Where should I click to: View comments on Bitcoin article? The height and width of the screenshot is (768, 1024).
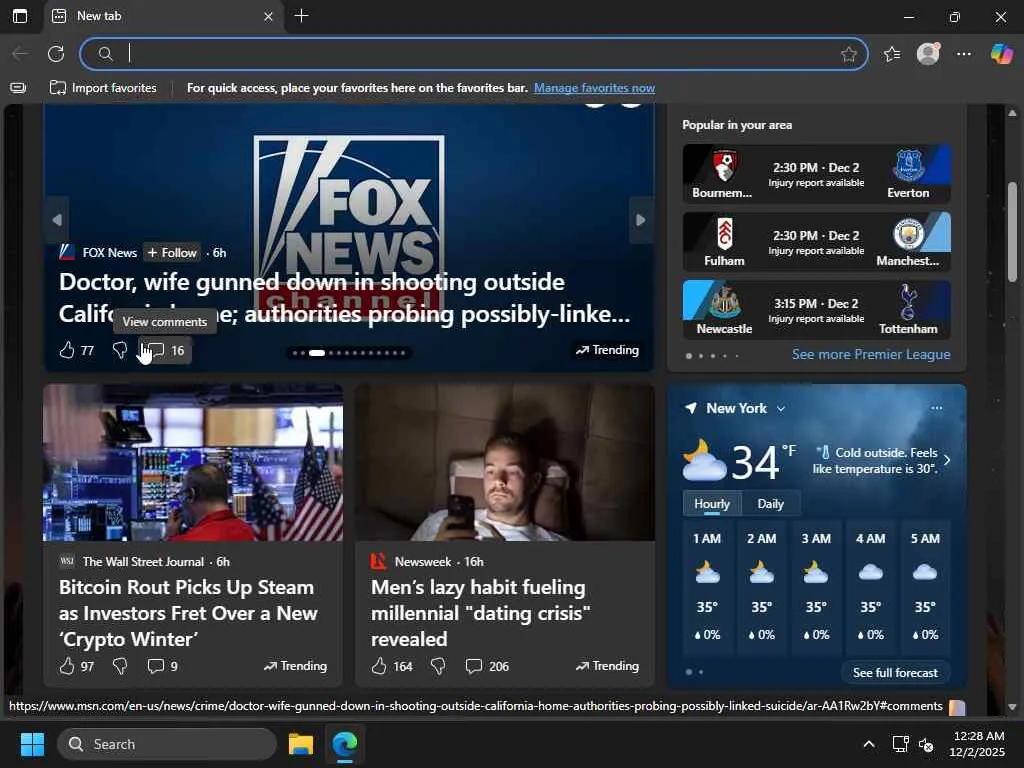(x=162, y=666)
